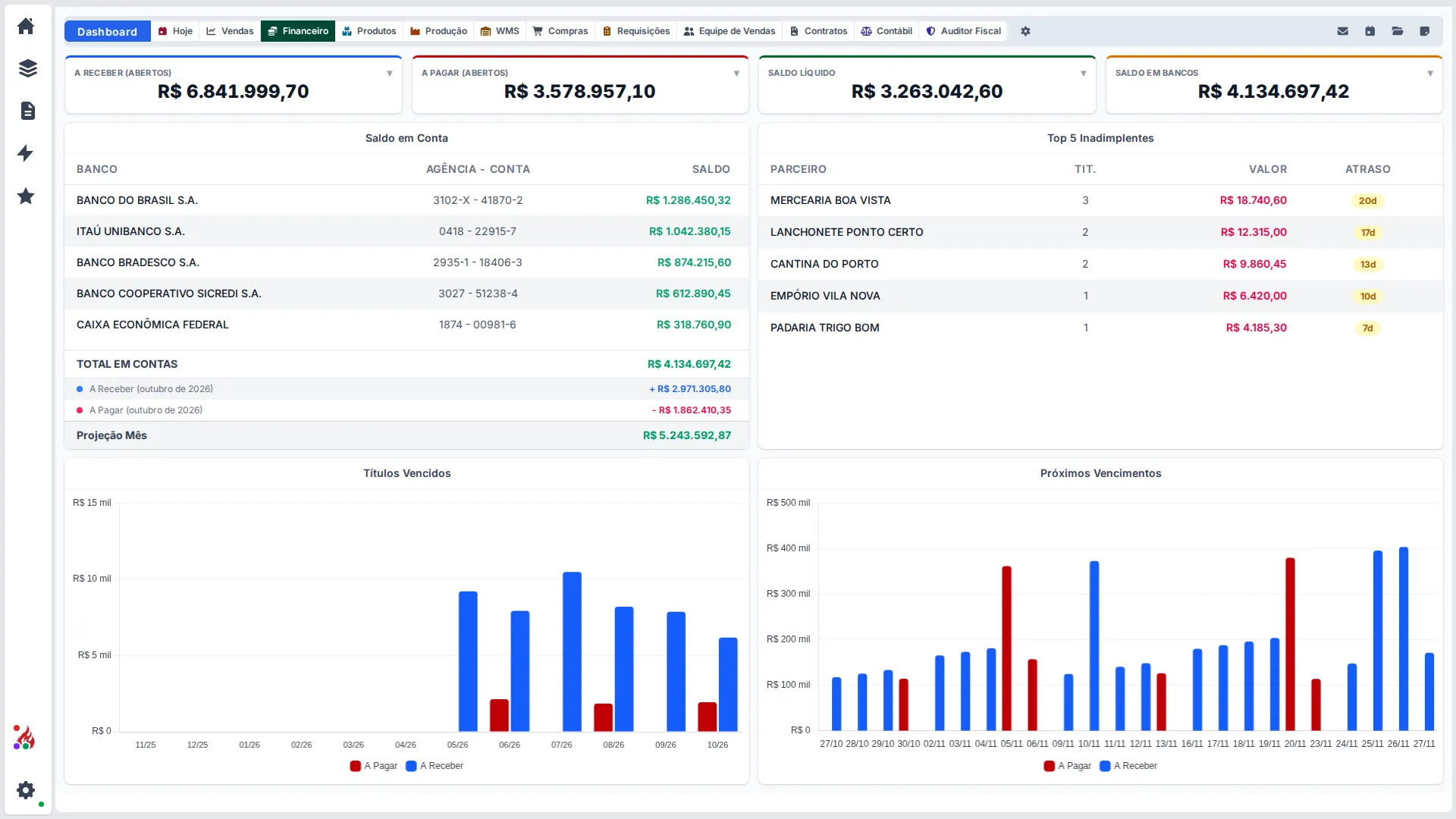Click the 7d delay badge
The width and height of the screenshot is (1456, 819).
click(x=1367, y=328)
